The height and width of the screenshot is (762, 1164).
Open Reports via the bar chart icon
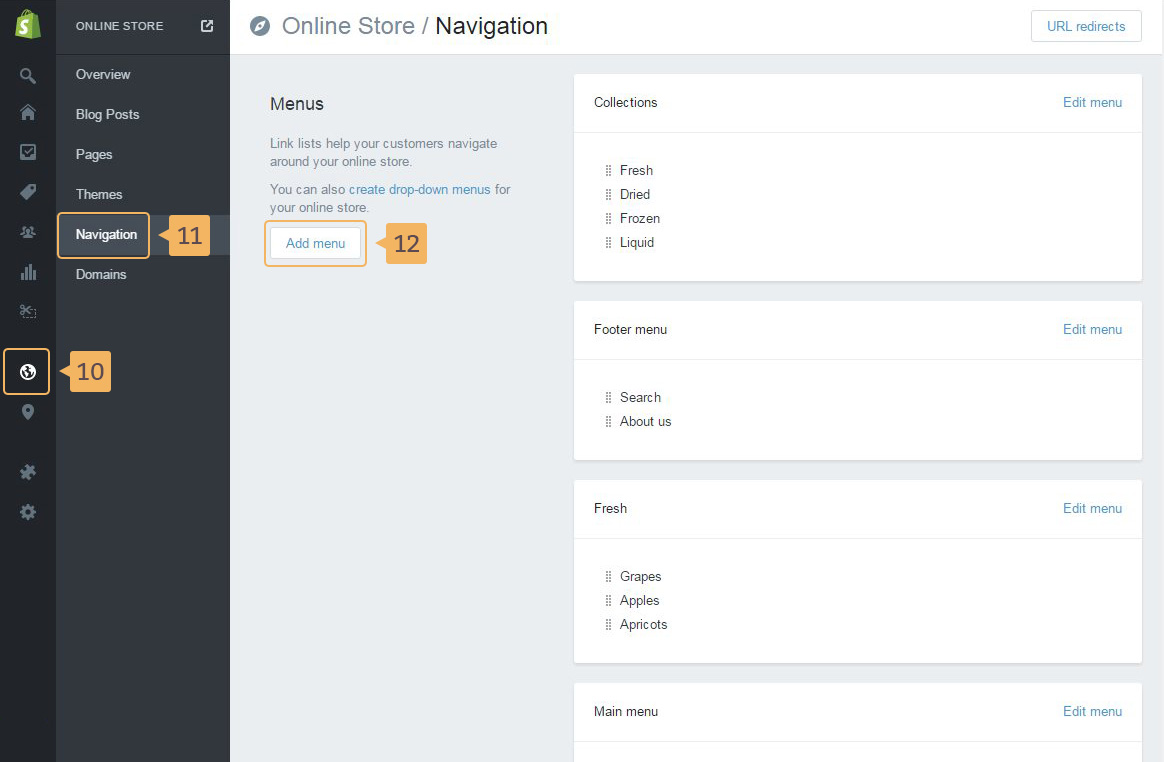(x=28, y=272)
